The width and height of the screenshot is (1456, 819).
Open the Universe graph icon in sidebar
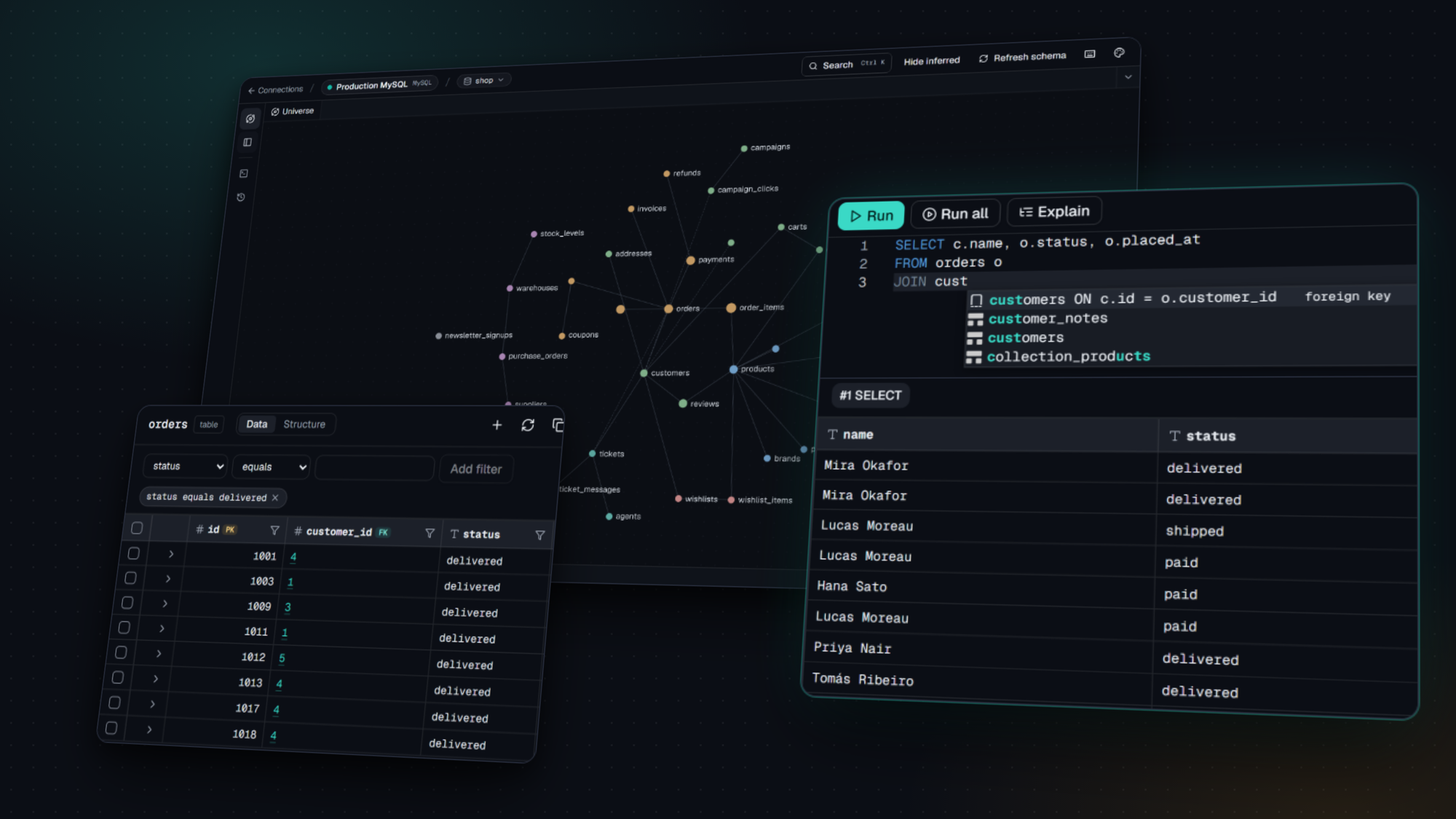coord(250,119)
